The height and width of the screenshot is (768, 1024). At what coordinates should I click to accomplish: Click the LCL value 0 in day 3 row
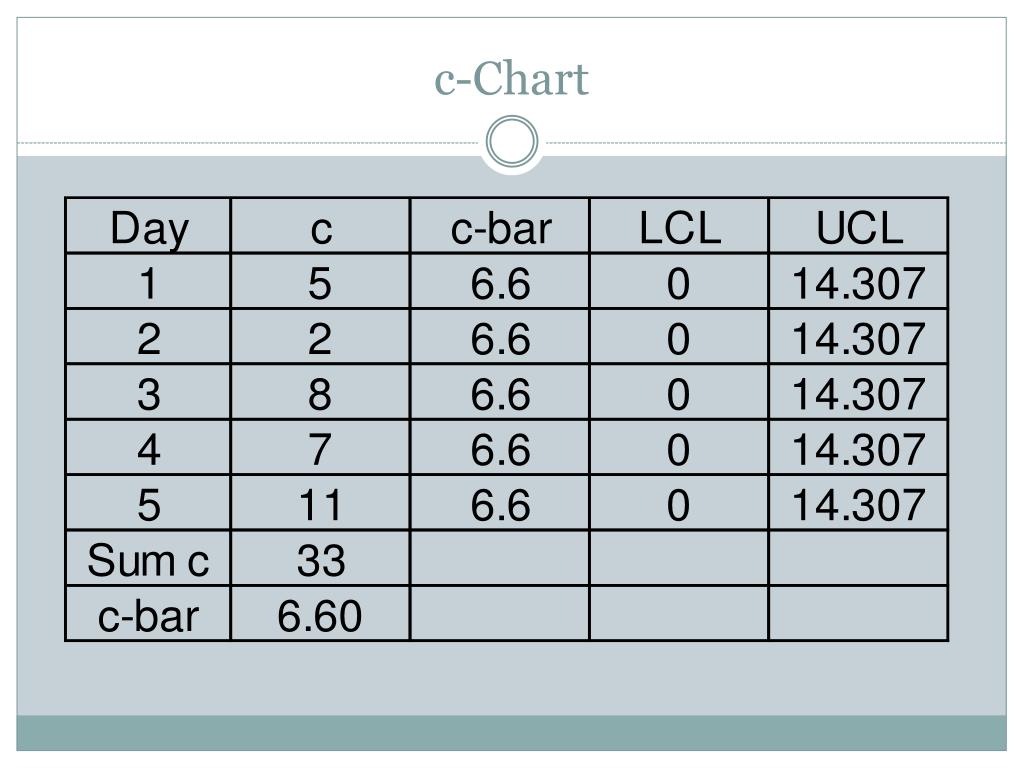tap(679, 392)
